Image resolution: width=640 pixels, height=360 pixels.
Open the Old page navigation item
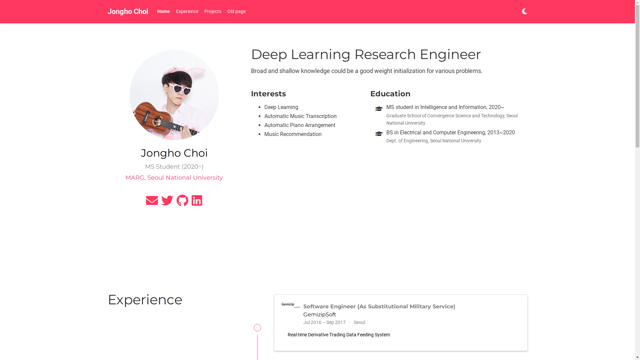tap(236, 11)
